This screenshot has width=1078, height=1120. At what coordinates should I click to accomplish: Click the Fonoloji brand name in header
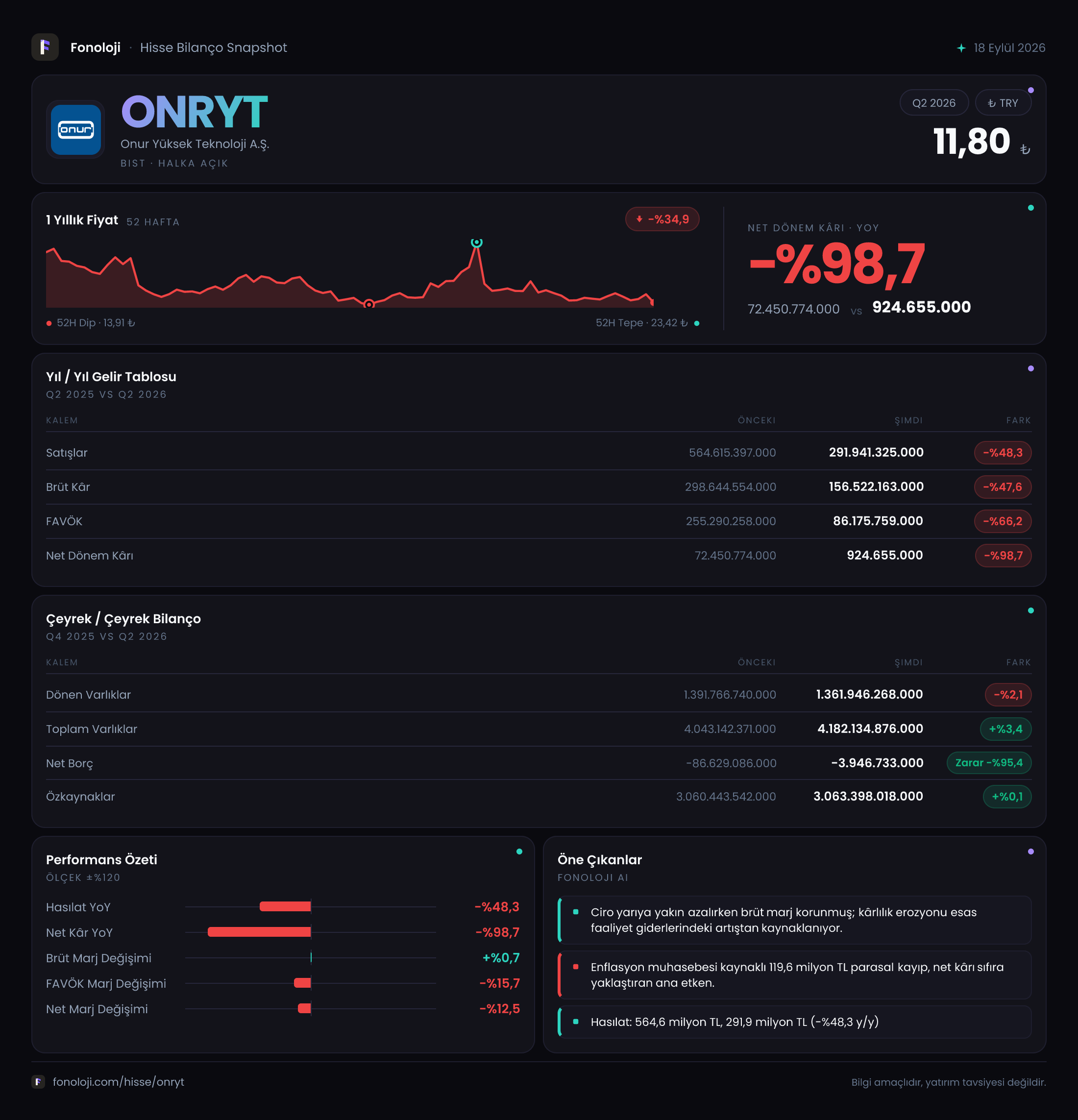(x=96, y=48)
